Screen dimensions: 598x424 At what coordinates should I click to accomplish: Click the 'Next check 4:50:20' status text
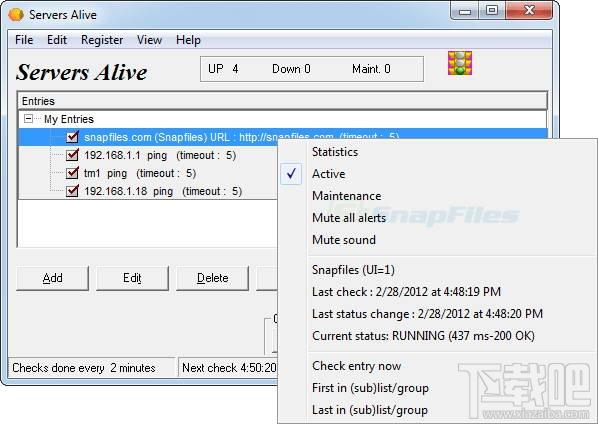(x=229, y=368)
